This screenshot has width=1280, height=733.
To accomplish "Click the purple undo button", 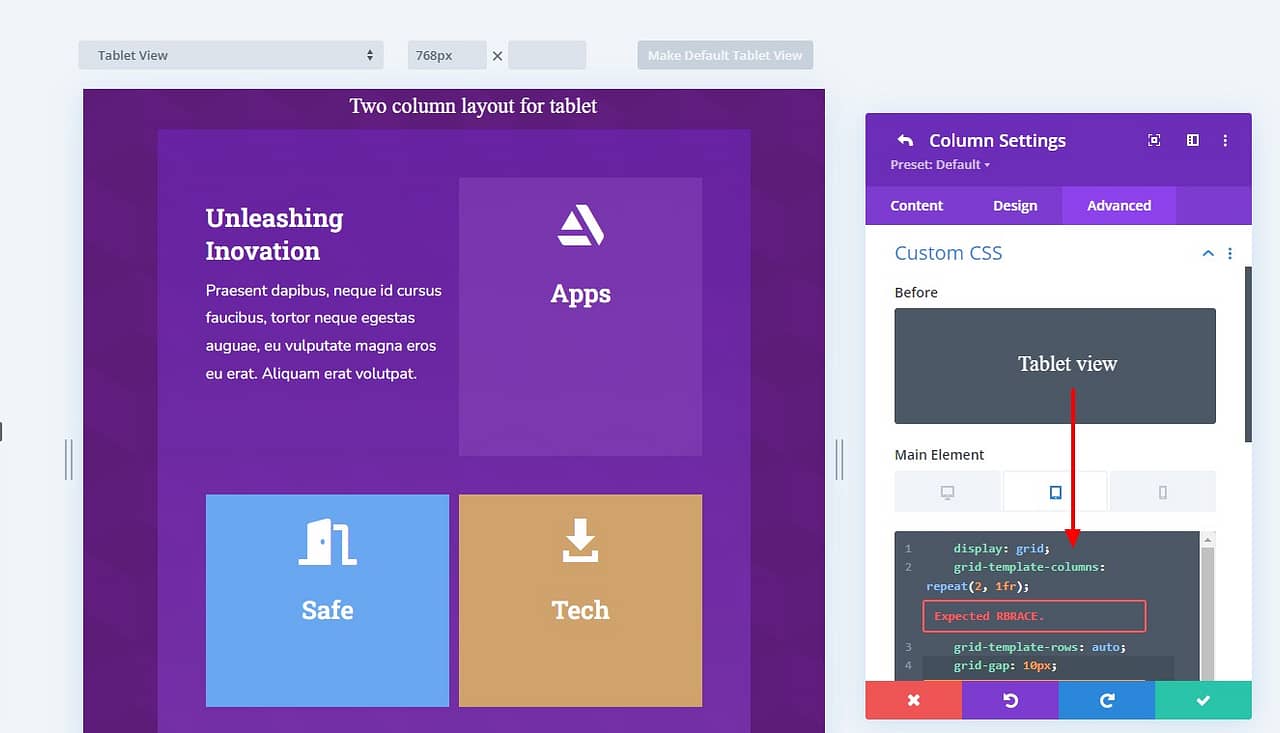I will [x=1010, y=700].
